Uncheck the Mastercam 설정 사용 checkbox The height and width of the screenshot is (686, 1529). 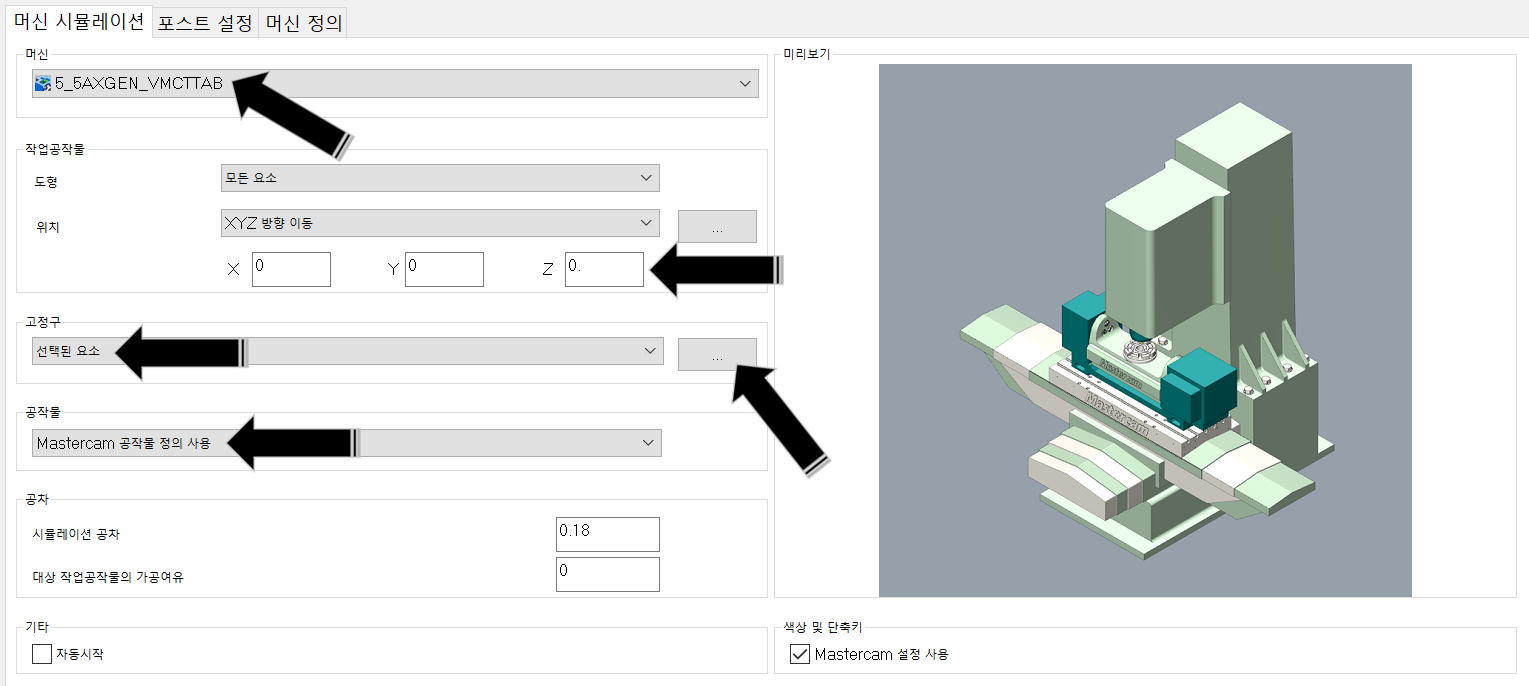tap(800, 655)
